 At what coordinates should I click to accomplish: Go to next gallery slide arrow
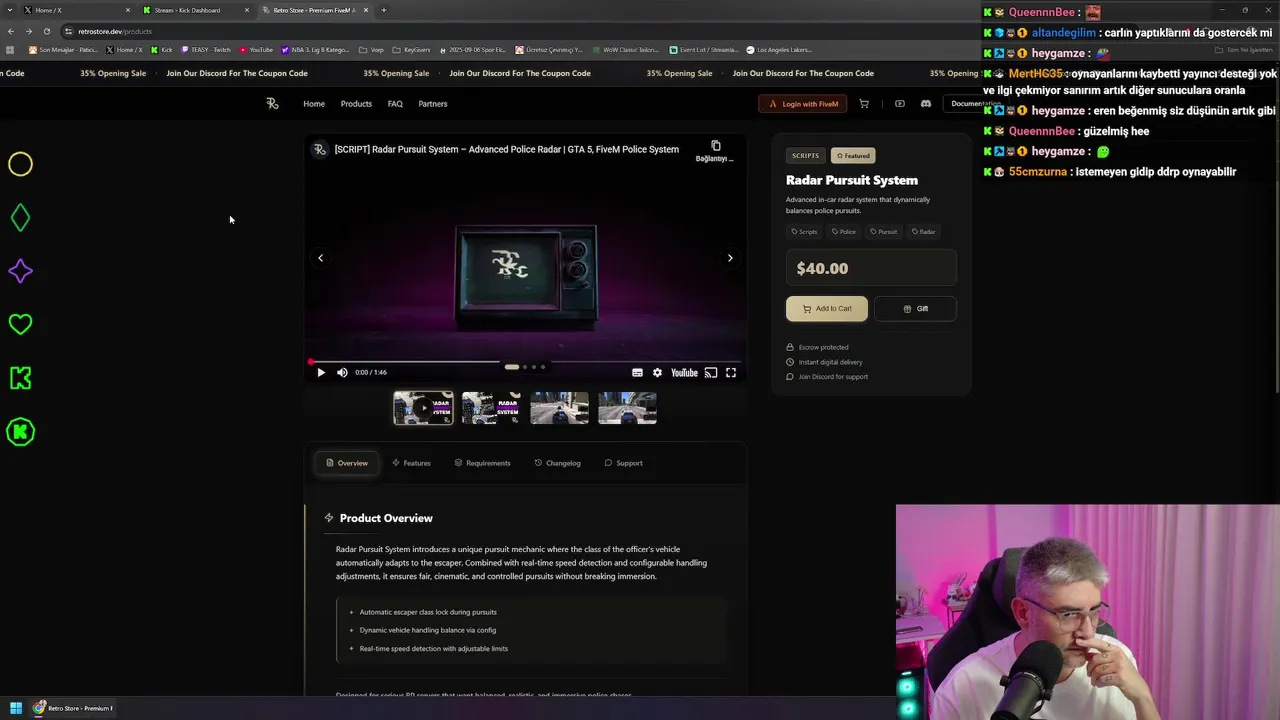(x=730, y=258)
